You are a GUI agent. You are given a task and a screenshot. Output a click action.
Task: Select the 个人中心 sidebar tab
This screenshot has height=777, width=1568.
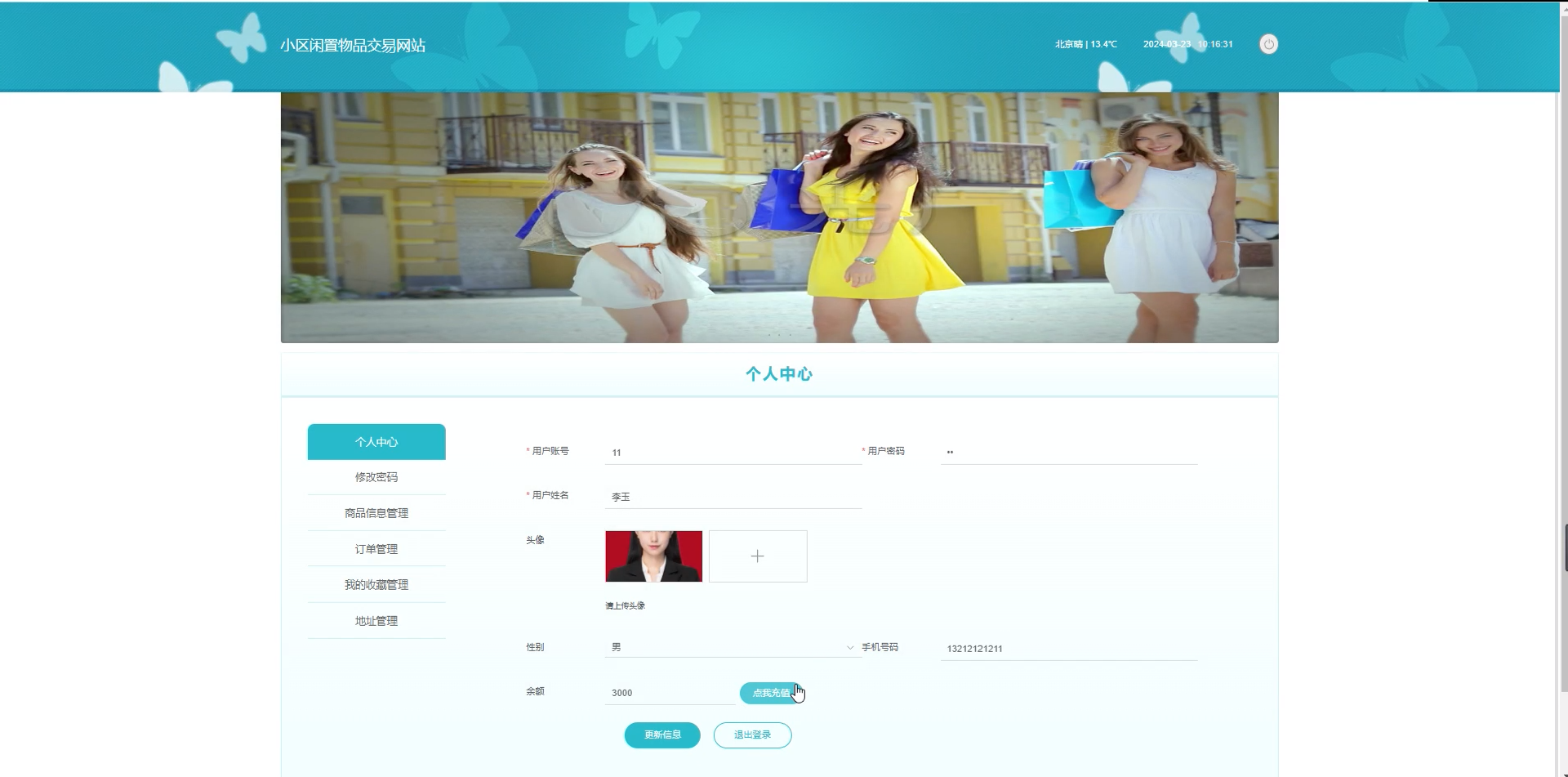pos(376,442)
